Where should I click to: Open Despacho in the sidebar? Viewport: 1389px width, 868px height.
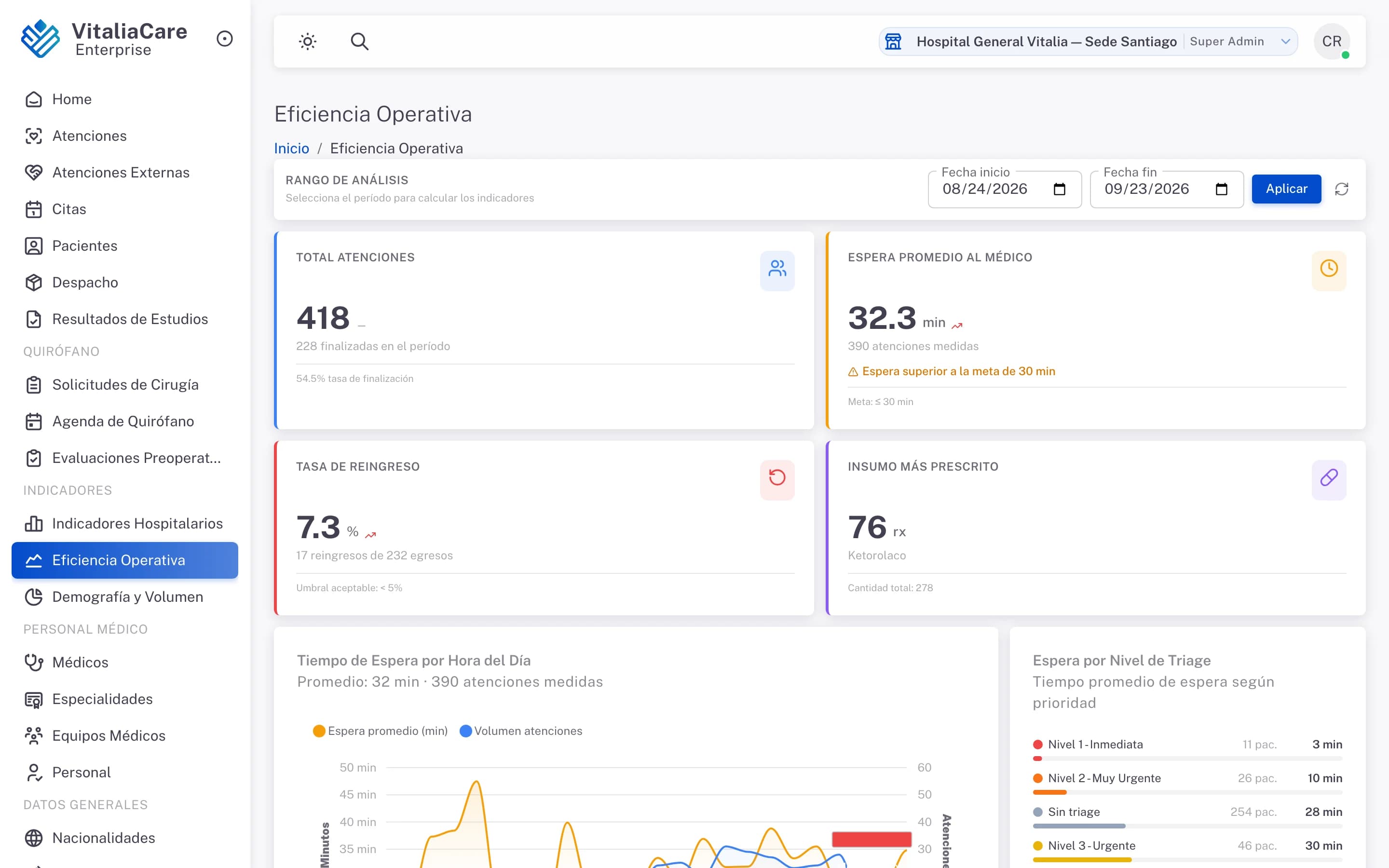point(124,283)
